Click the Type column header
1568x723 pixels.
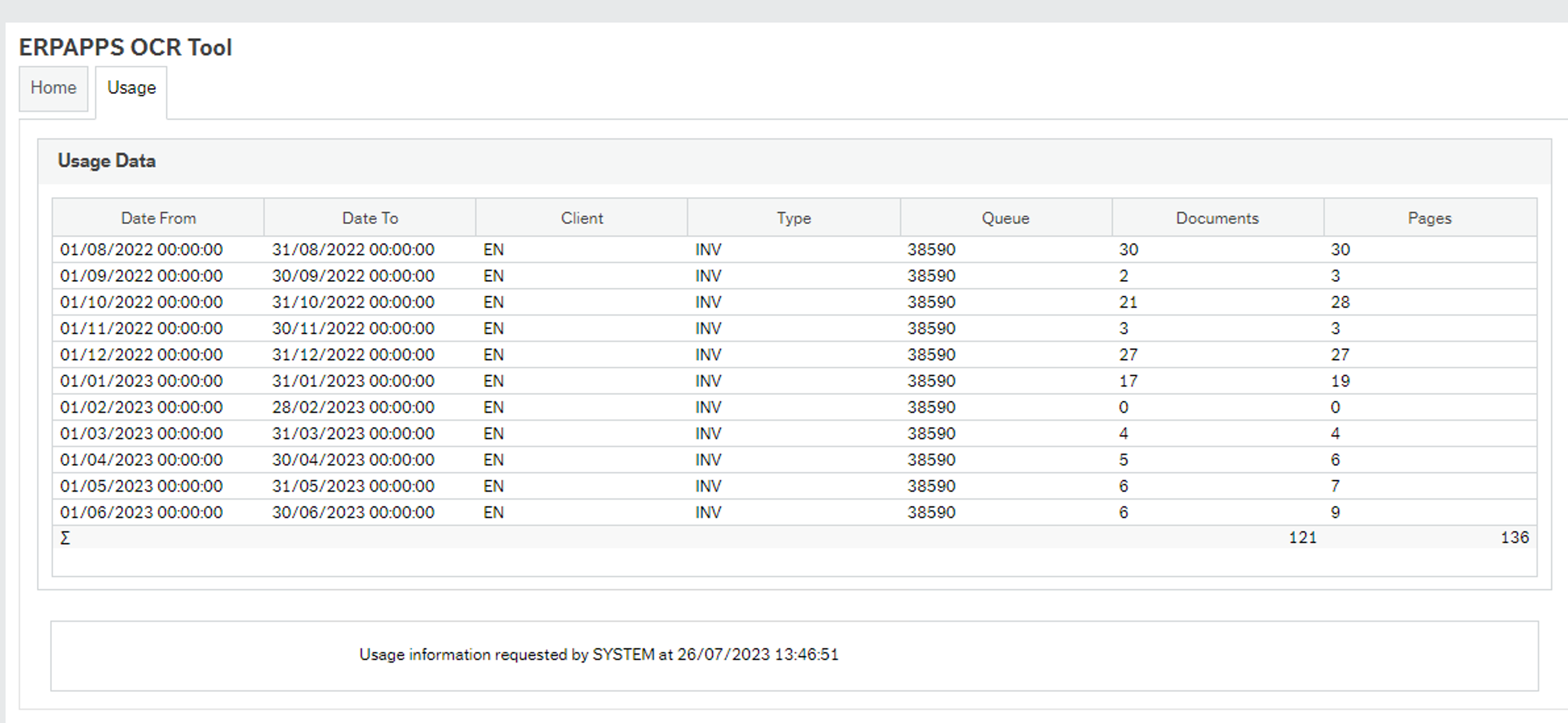(793, 218)
